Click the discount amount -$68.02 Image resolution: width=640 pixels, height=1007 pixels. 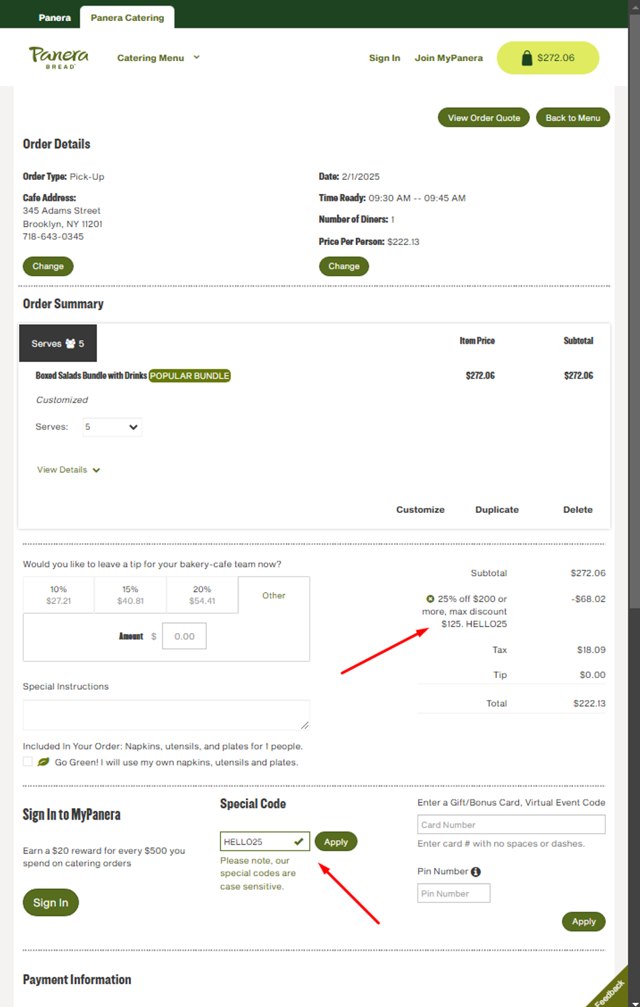coord(587,599)
